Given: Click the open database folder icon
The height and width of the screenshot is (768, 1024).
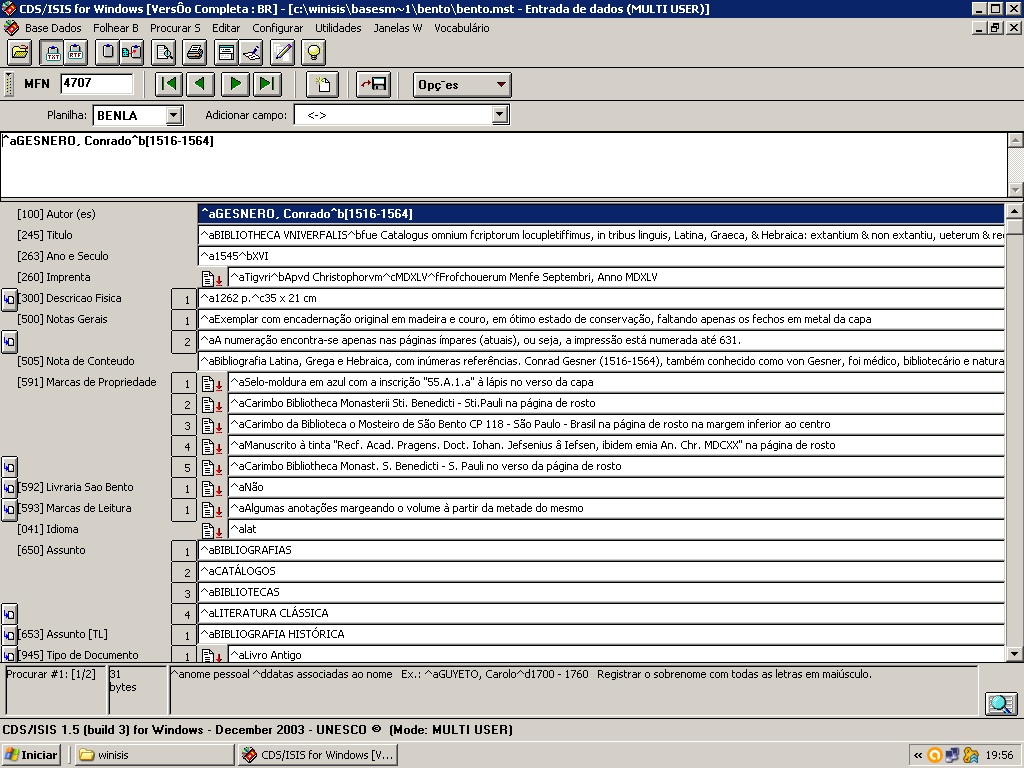Looking at the screenshot, I should click(20, 52).
